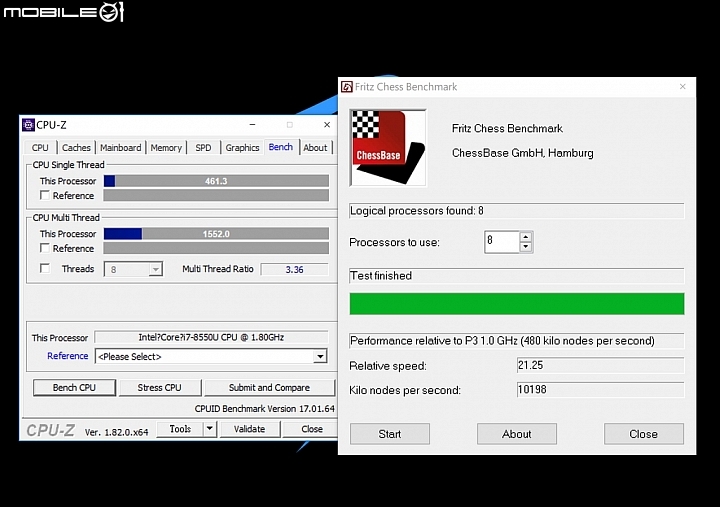This screenshot has width=720, height=507.
Task: Open the Mainboard tab
Action: click(121, 147)
